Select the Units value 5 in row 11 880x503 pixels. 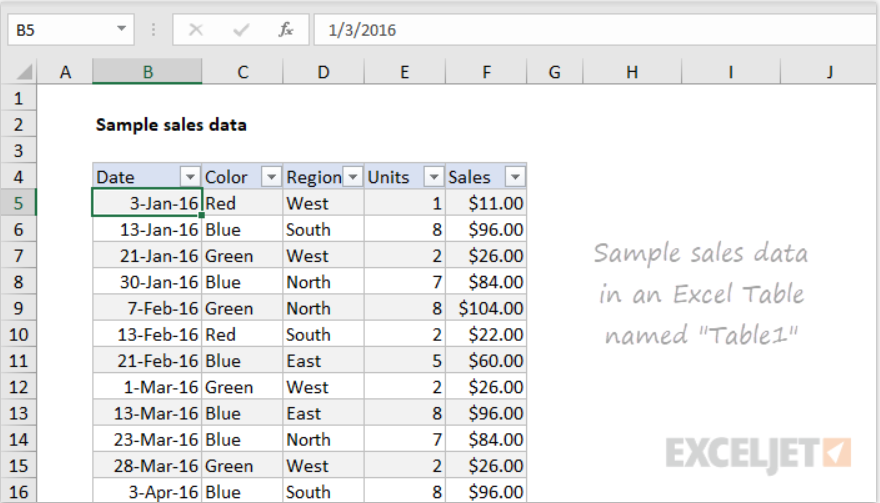click(x=405, y=360)
